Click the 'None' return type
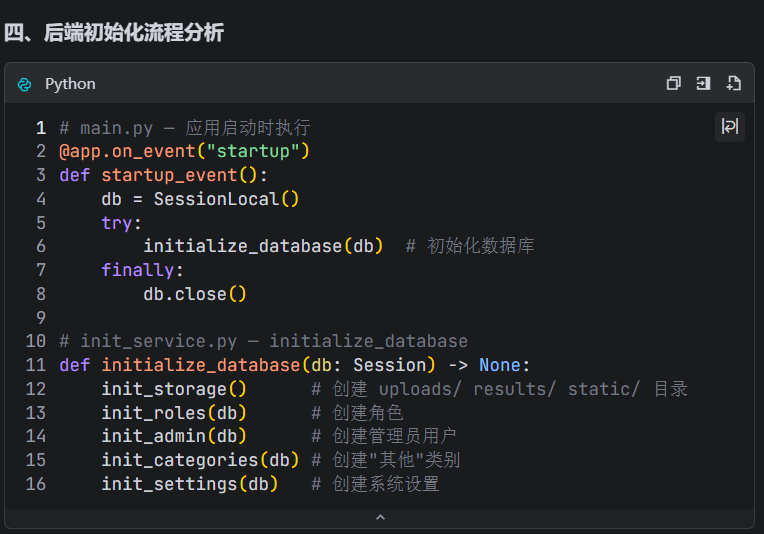Viewport: 764px width, 534px height. 499,365
